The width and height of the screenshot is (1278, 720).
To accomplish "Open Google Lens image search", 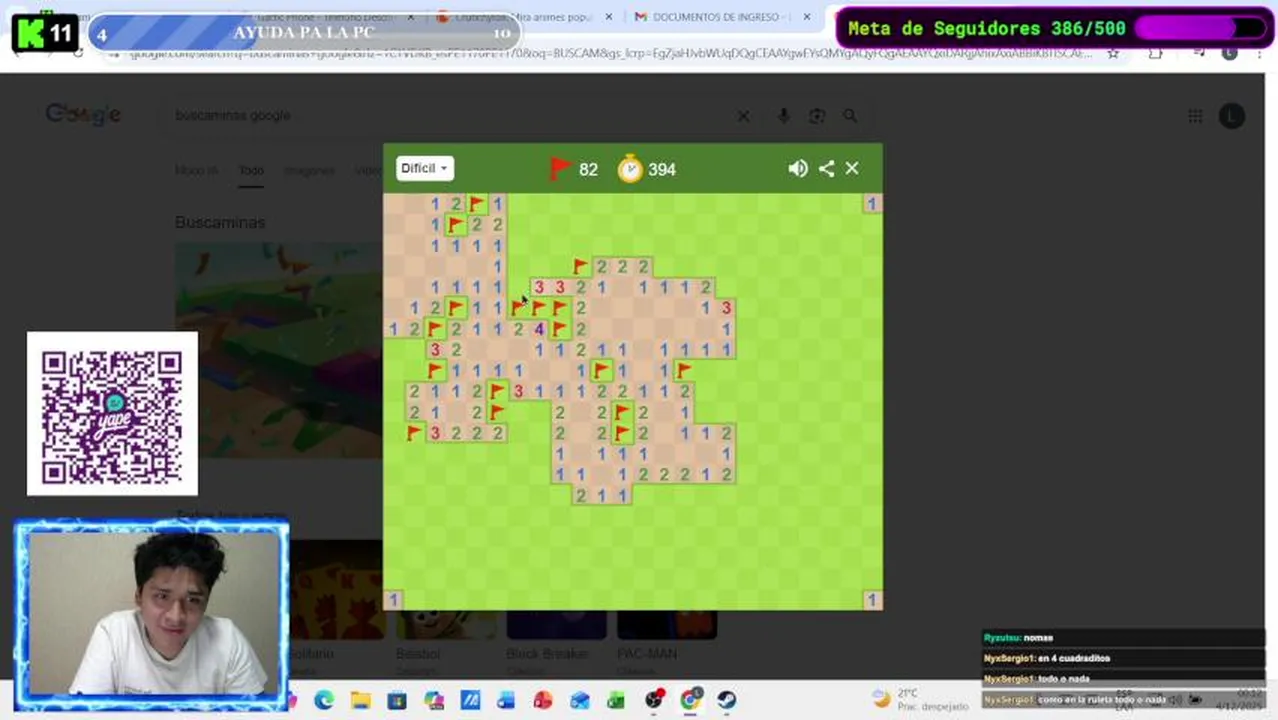I will point(817,116).
